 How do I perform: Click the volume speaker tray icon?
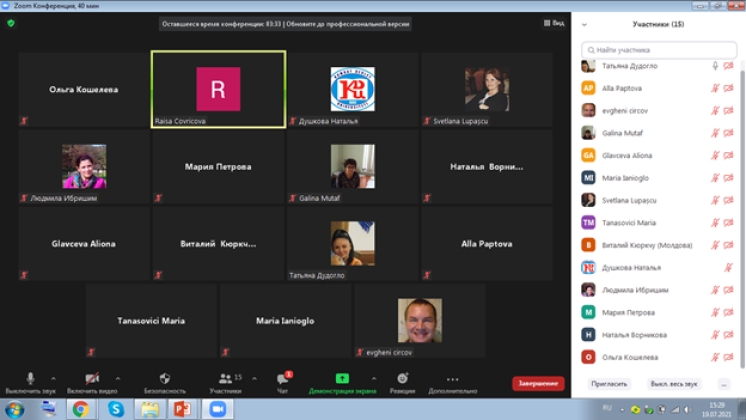point(687,410)
